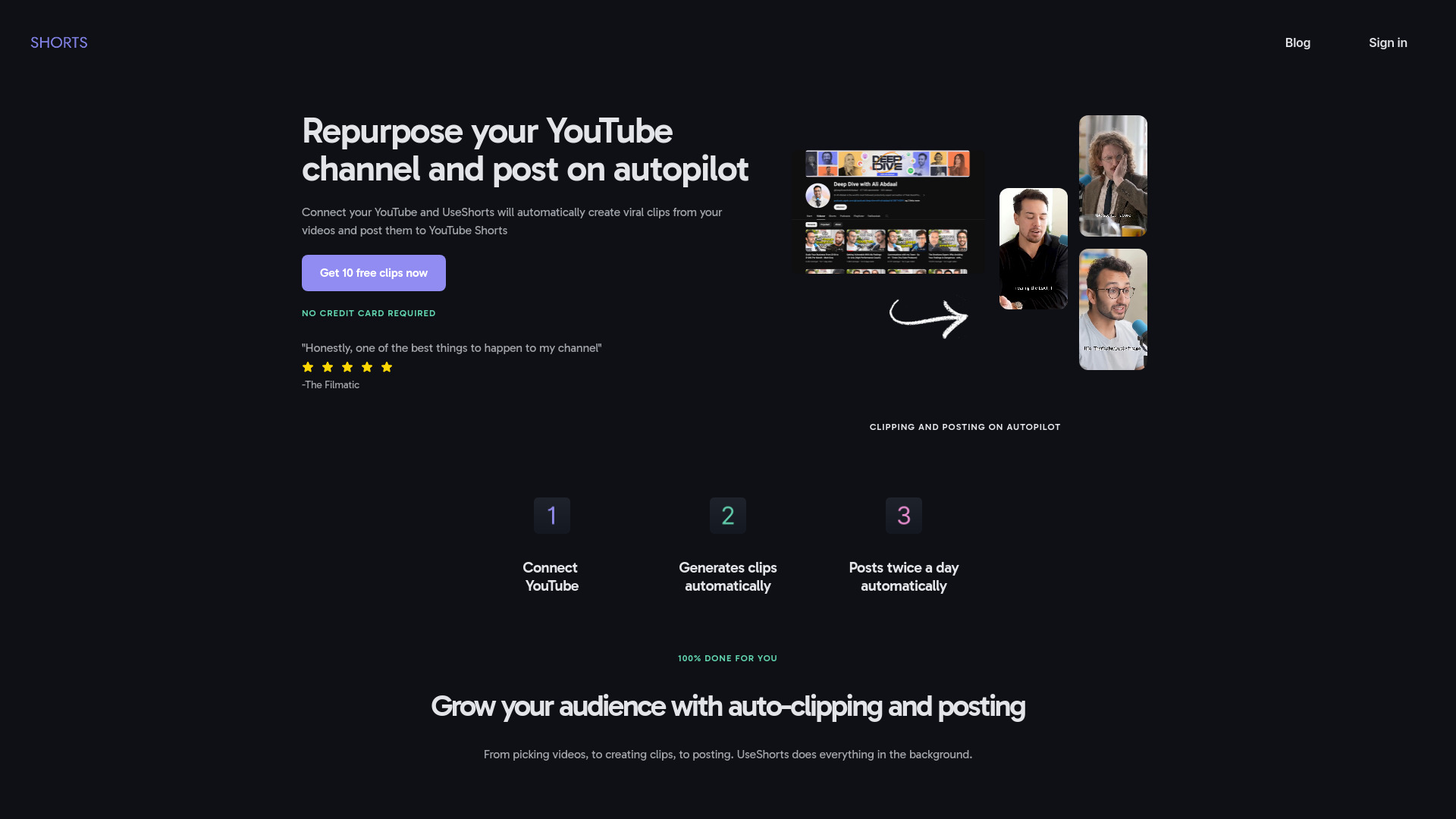Image resolution: width=1456 pixels, height=819 pixels.
Task: Click the fifth star rating icon
Action: click(x=386, y=366)
